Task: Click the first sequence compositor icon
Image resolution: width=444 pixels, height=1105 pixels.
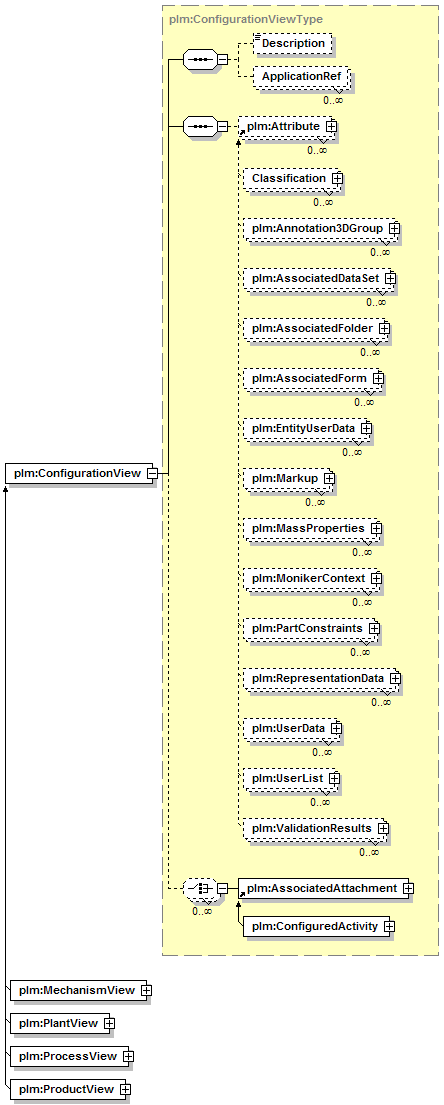Action: [x=199, y=59]
